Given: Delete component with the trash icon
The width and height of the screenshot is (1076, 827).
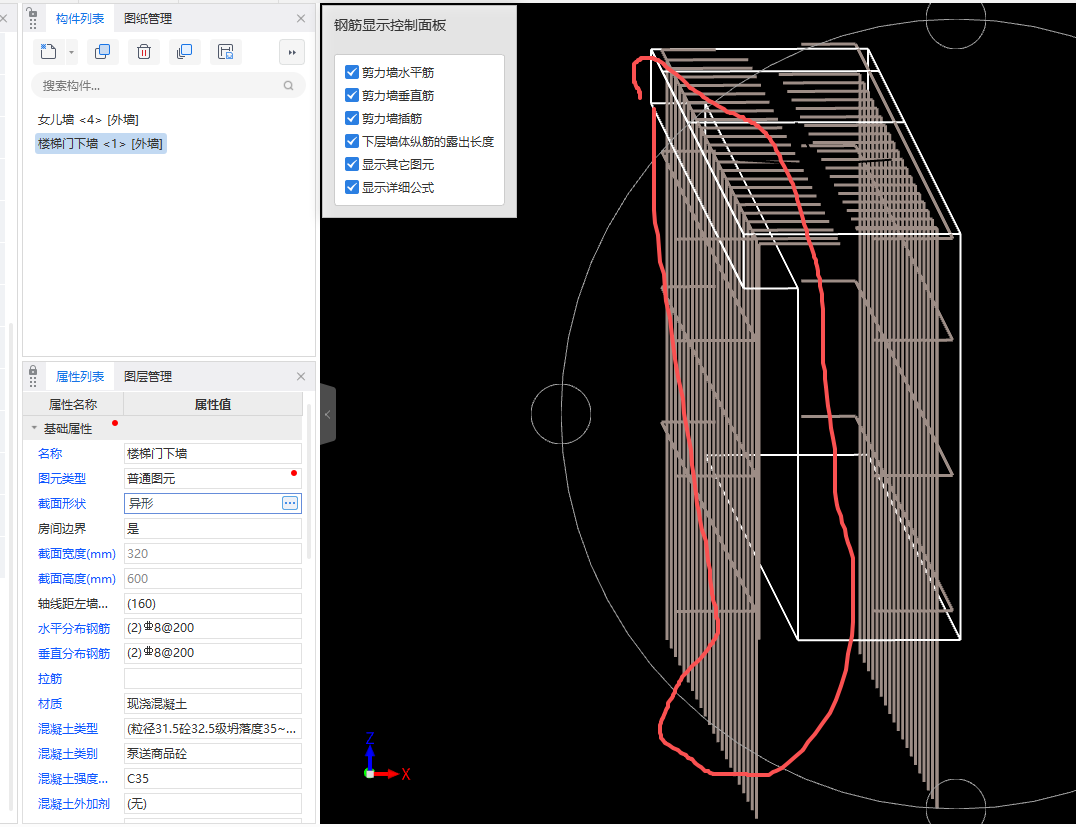Looking at the screenshot, I should coord(144,52).
